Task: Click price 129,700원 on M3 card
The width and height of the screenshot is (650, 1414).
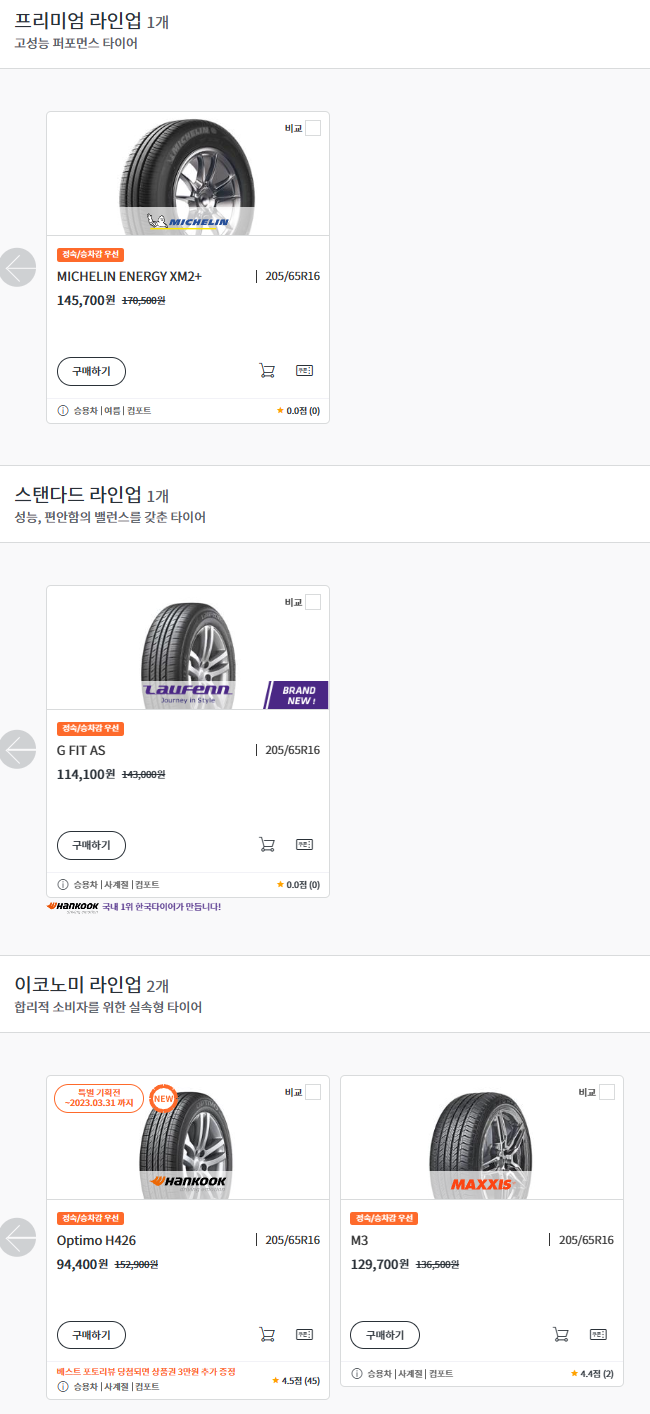Action: click(x=380, y=1264)
